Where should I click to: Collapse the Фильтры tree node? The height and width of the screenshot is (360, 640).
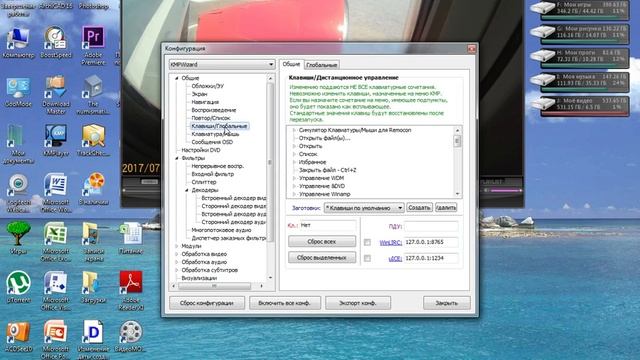click(177, 158)
